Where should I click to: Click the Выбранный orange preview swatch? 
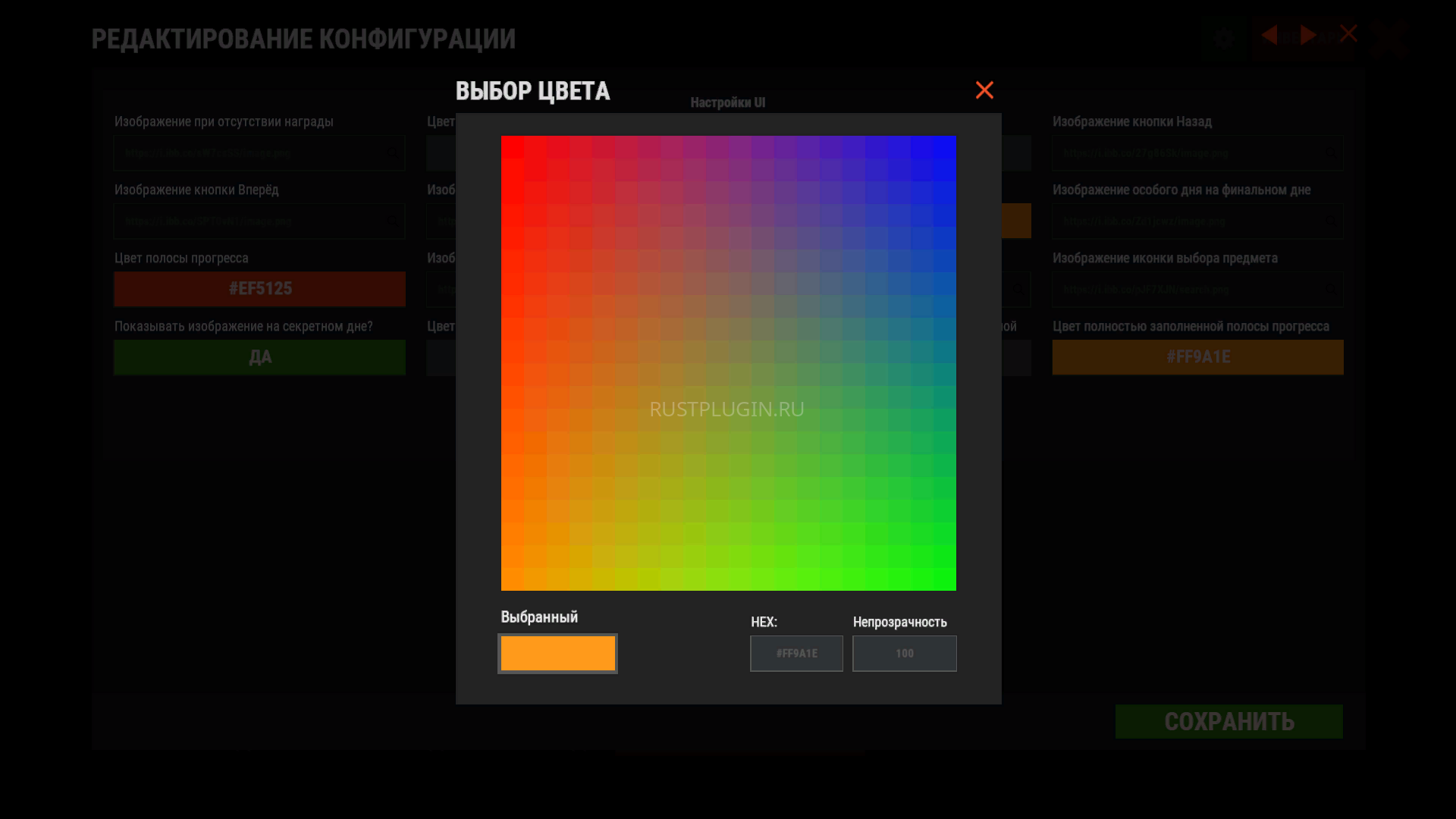tap(557, 654)
